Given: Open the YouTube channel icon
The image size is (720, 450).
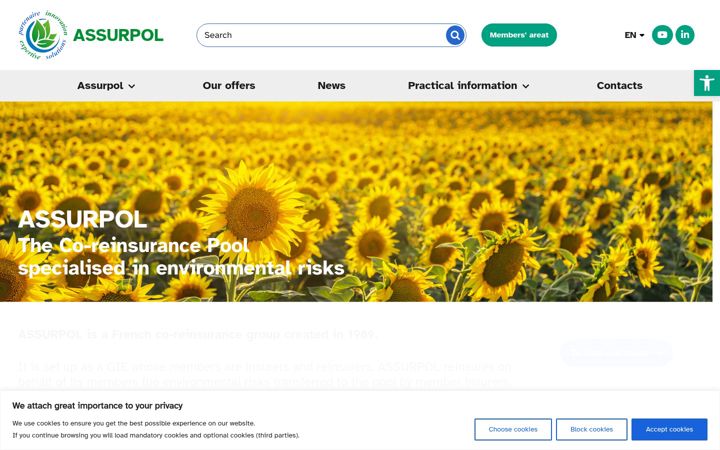Looking at the screenshot, I should coord(662,35).
